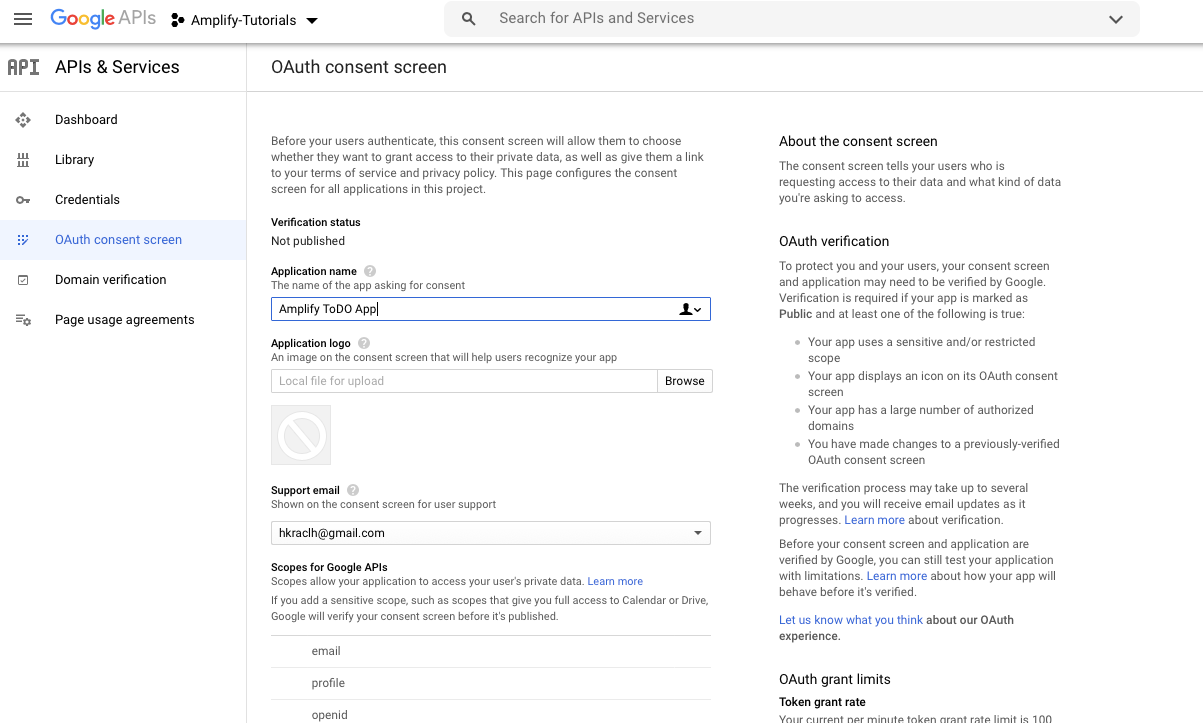Screen dimensions: 1203x723
Task: Click the application logo preview thumbnail
Action: (x=300, y=435)
